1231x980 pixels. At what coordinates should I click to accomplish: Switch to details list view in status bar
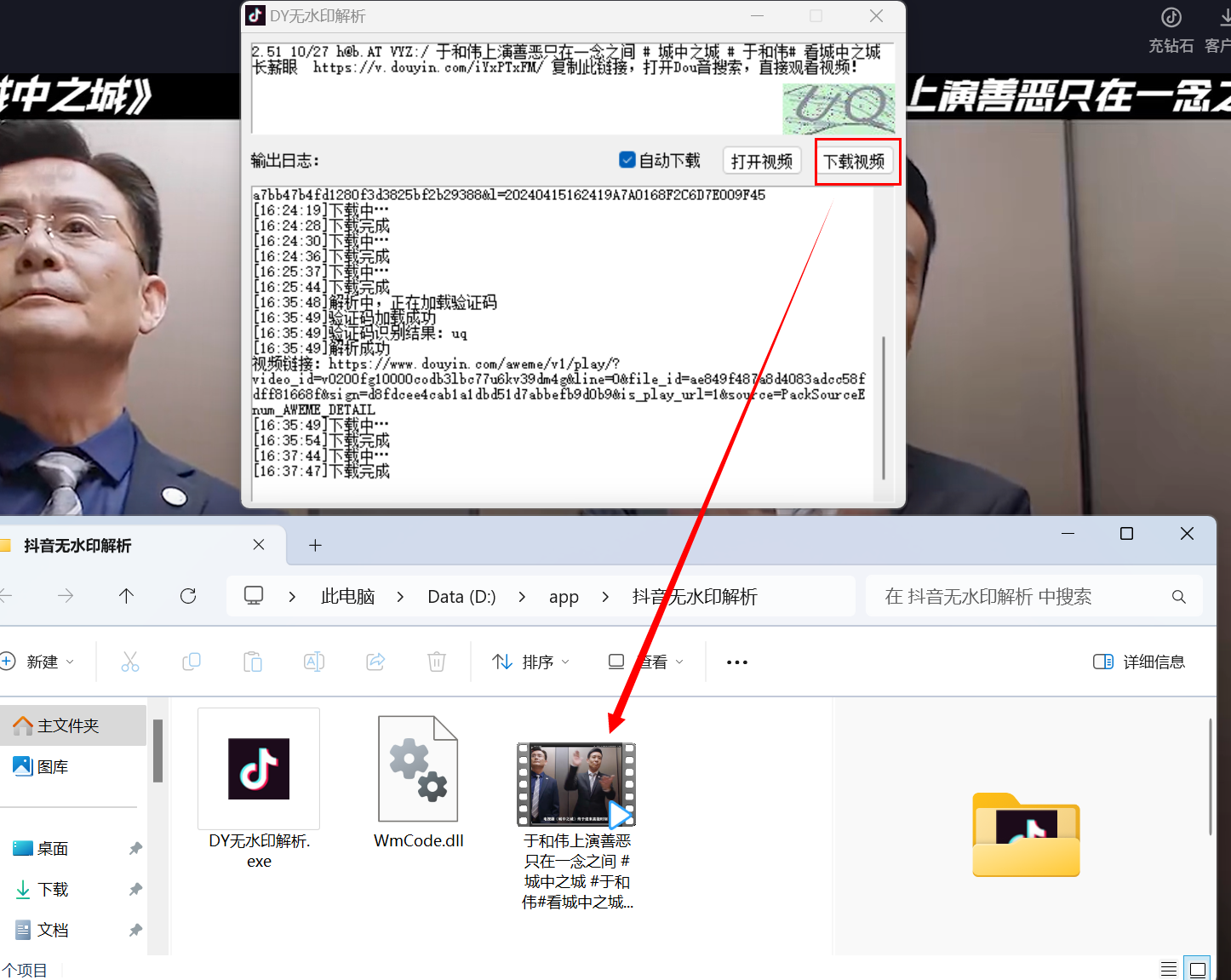pyautogui.click(x=1169, y=969)
